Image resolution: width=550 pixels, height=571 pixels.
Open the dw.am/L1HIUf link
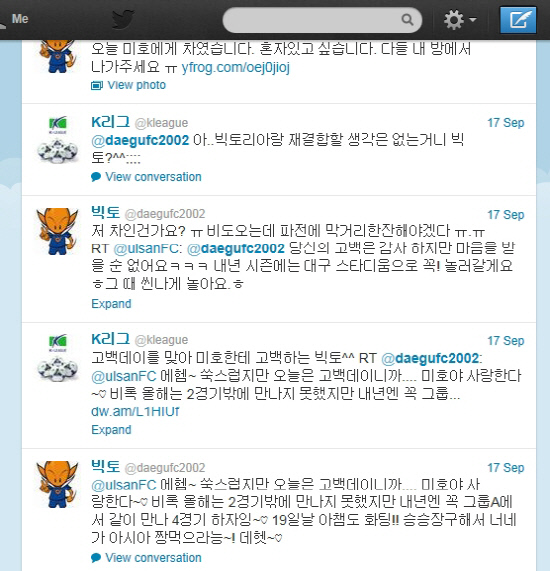135,411
